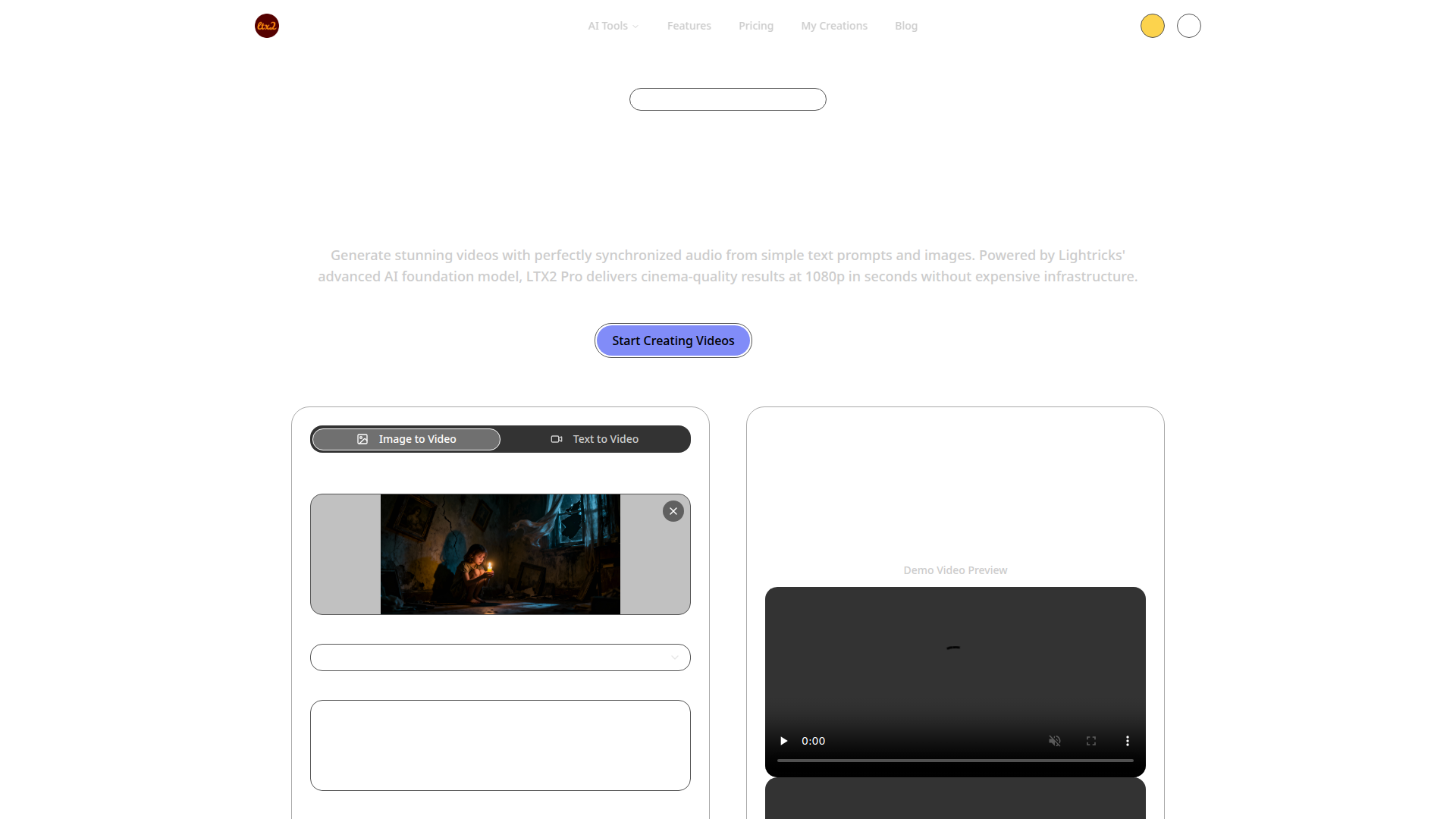The image size is (1456, 819).
Task: Remove uploaded image with X icon
Action: tap(673, 511)
